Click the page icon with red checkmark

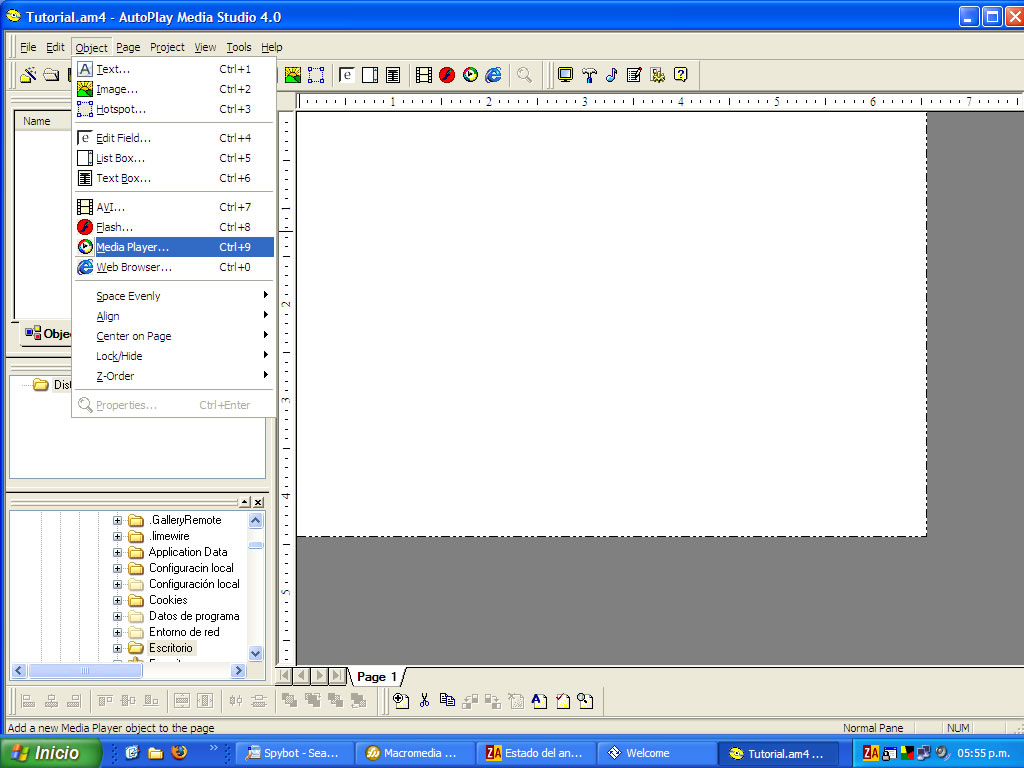pyautogui.click(x=562, y=701)
